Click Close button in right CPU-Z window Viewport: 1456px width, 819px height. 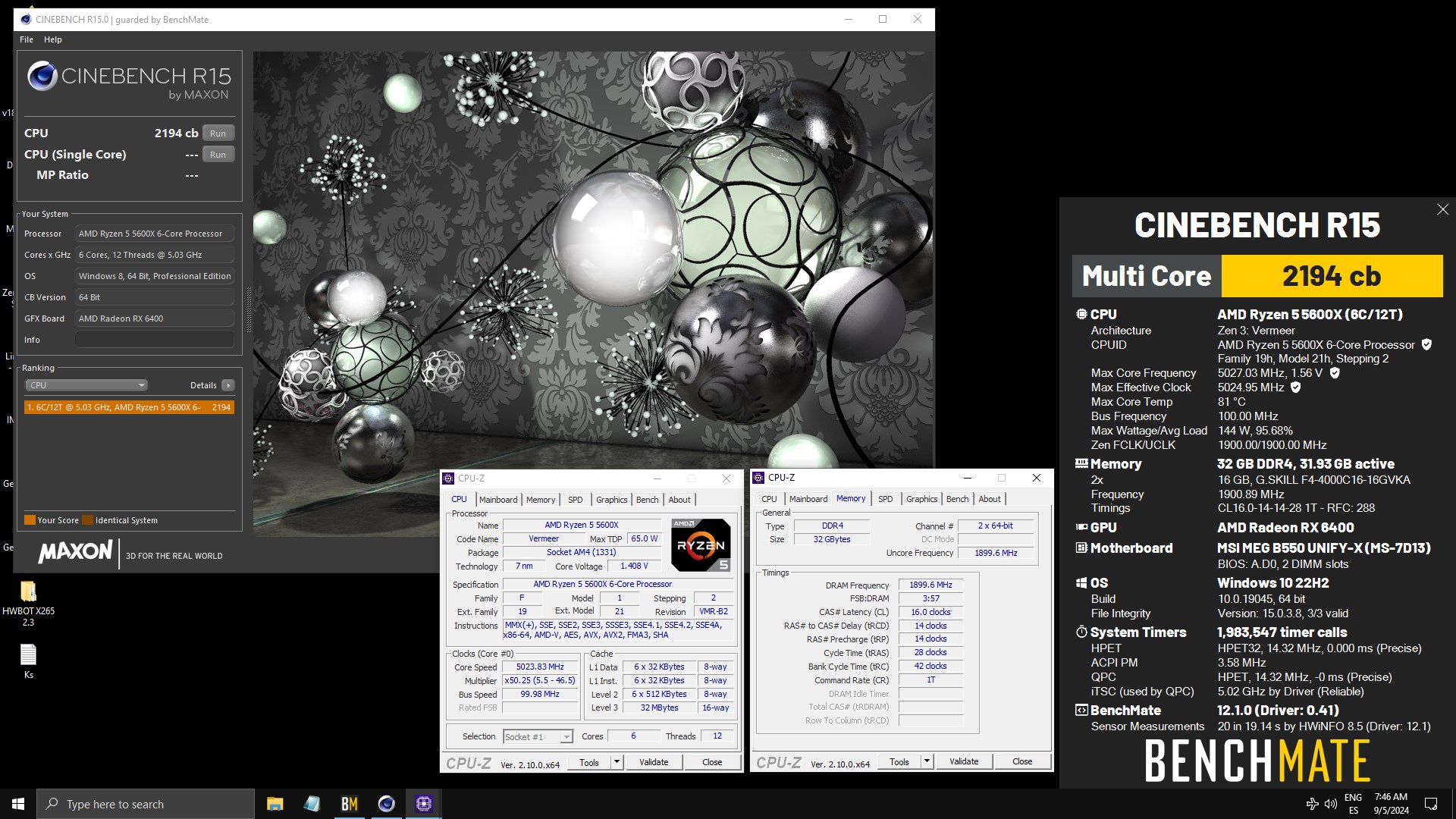[1022, 762]
